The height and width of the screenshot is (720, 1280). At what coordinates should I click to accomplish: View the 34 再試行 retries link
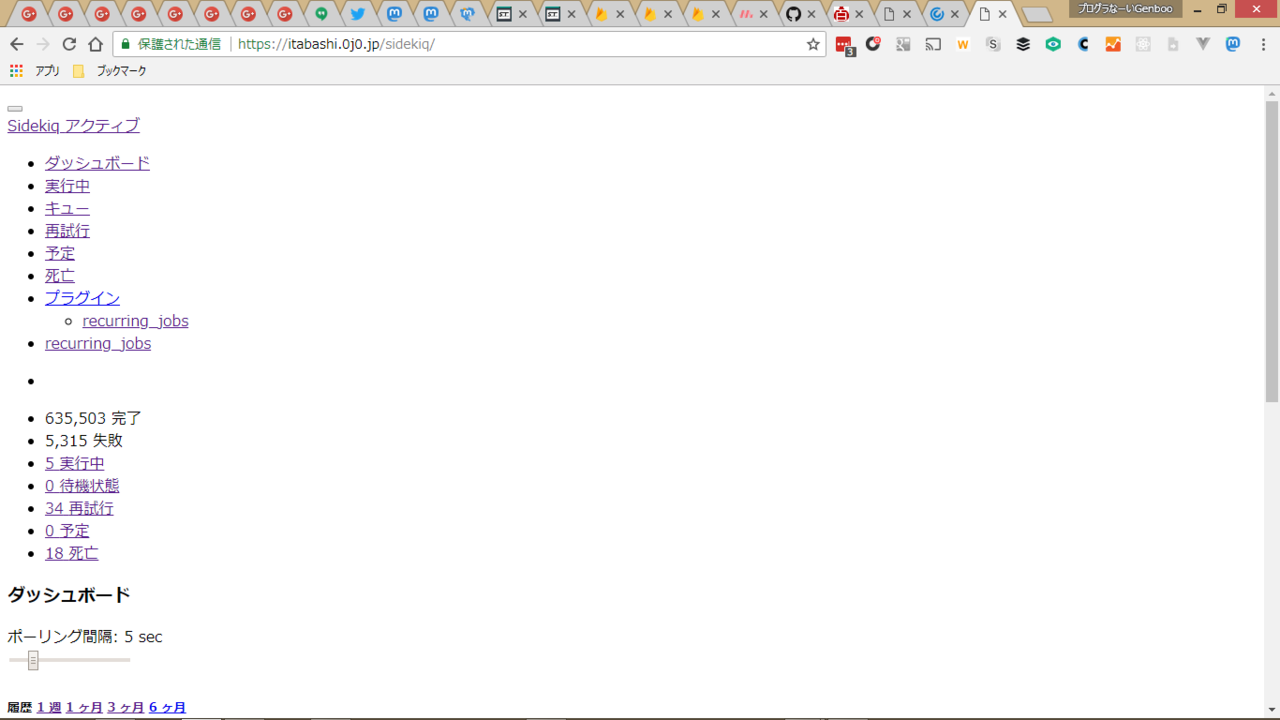click(x=79, y=508)
